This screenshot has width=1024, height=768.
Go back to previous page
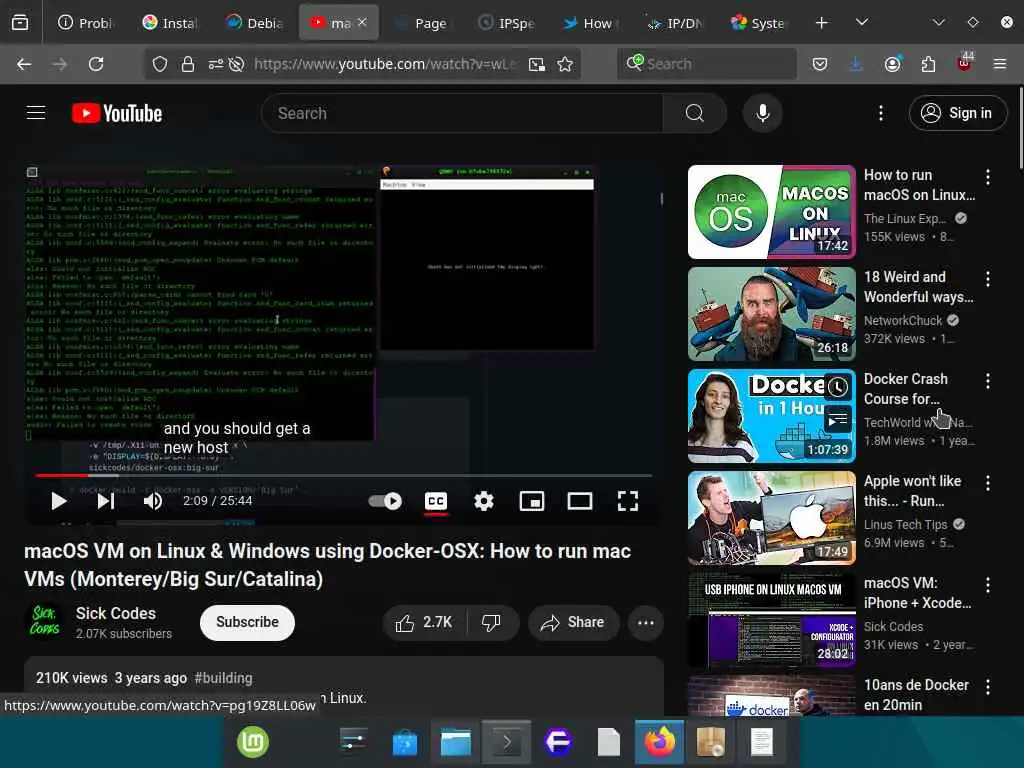(x=24, y=64)
